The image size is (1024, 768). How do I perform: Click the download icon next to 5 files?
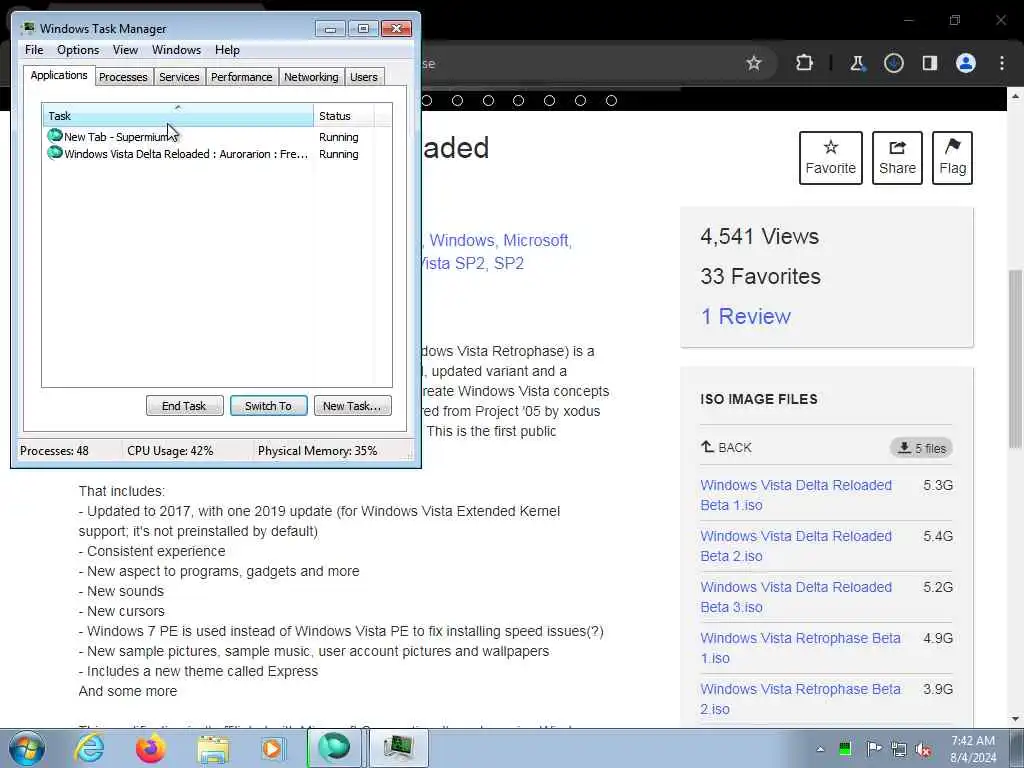point(904,448)
